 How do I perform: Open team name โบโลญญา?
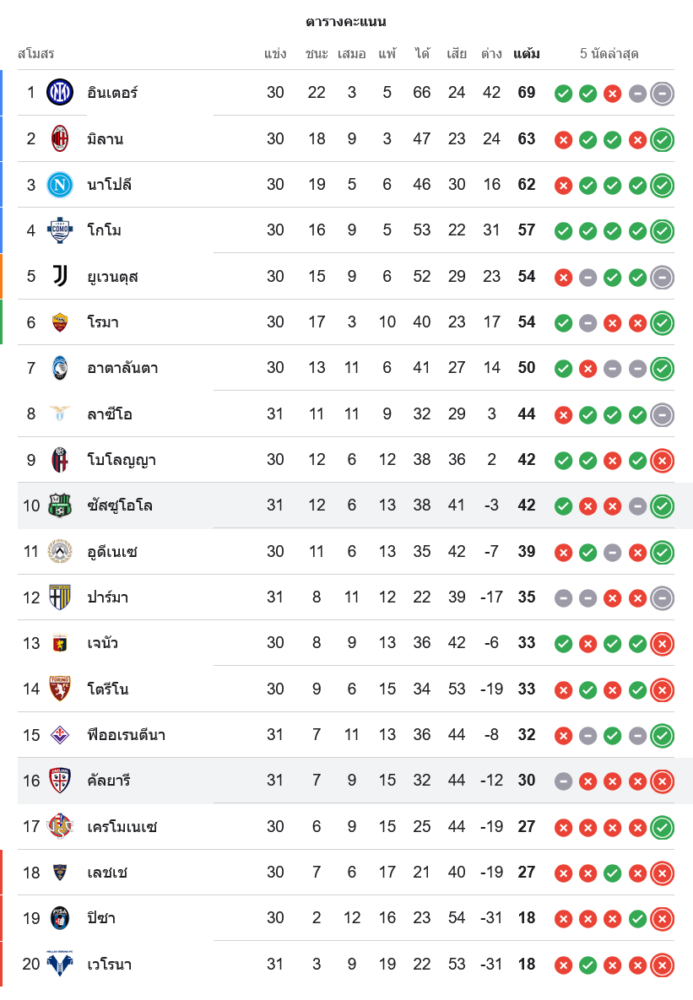tap(121, 460)
